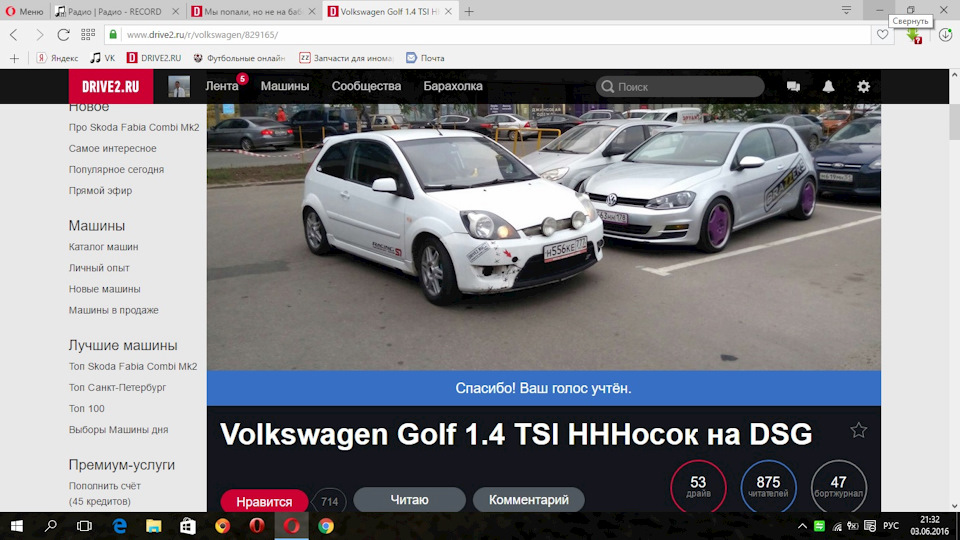This screenshot has width=960, height=540.
Task: Bookmark car with the star icon
Action: [x=858, y=430]
